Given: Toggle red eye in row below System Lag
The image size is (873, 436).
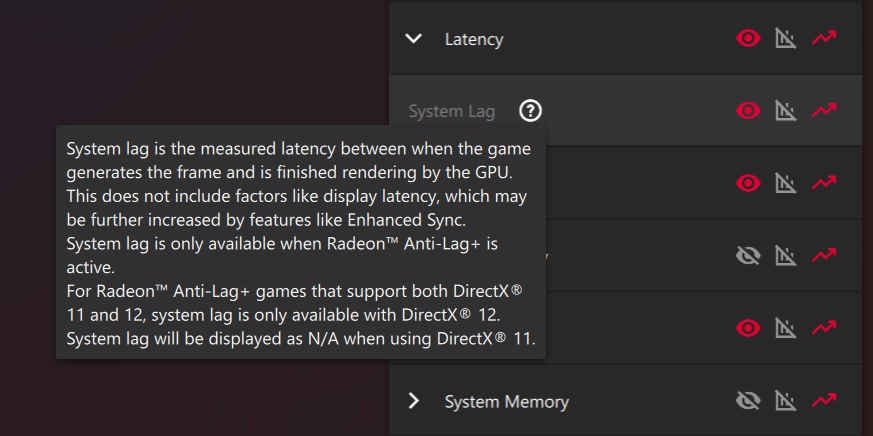Looking at the screenshot, I should click(x=748, y=183).
